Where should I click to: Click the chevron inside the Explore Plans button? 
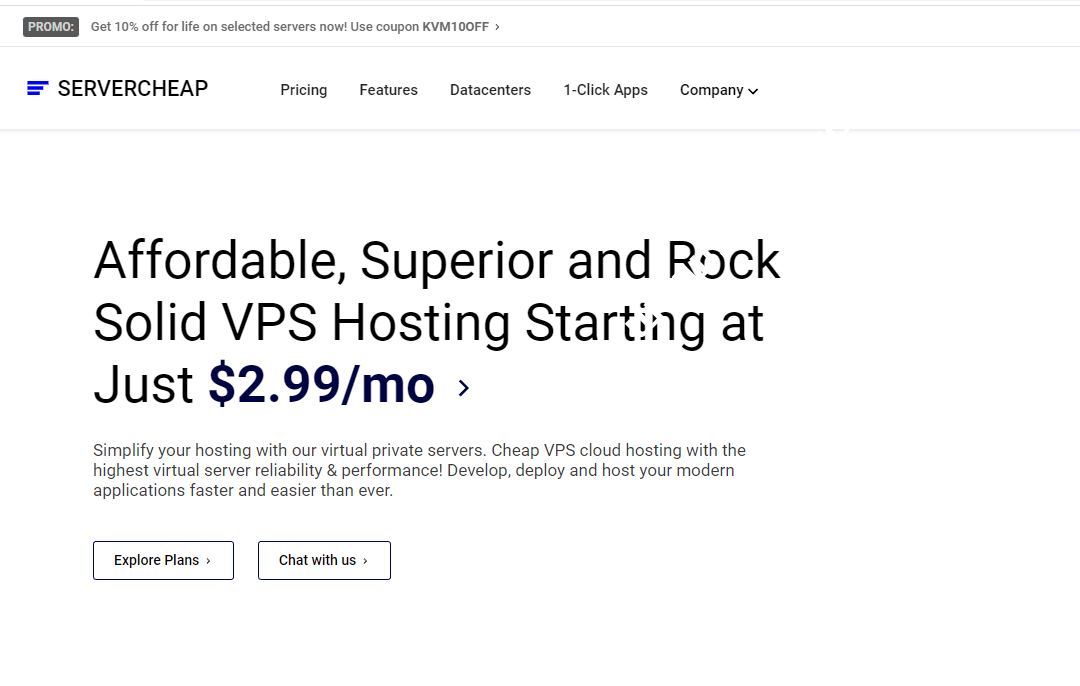click(210, 560)
